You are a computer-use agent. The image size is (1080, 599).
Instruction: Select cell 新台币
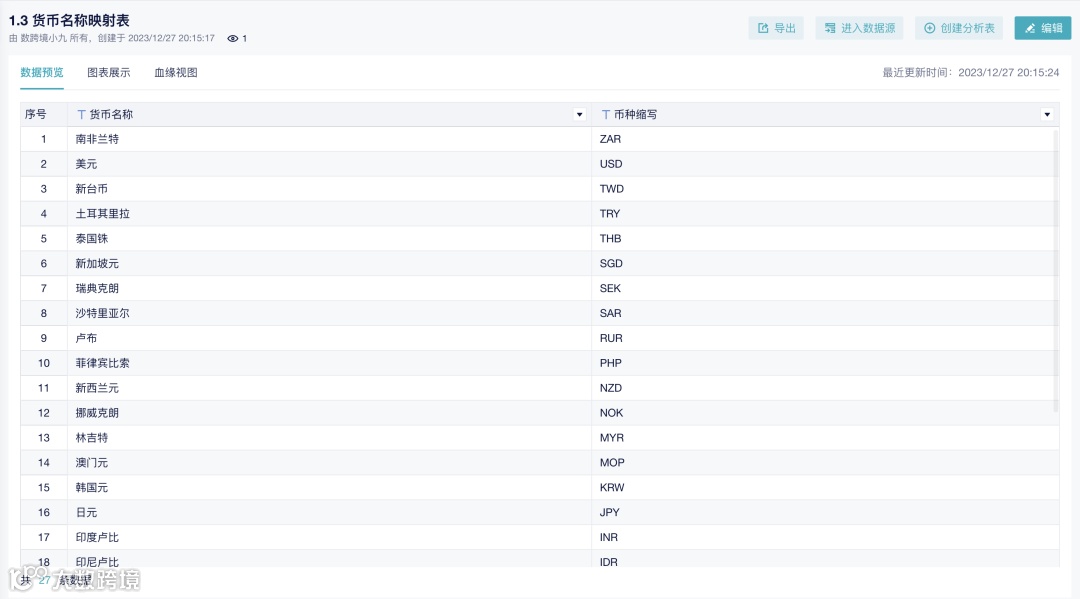[x=329, y=189]
